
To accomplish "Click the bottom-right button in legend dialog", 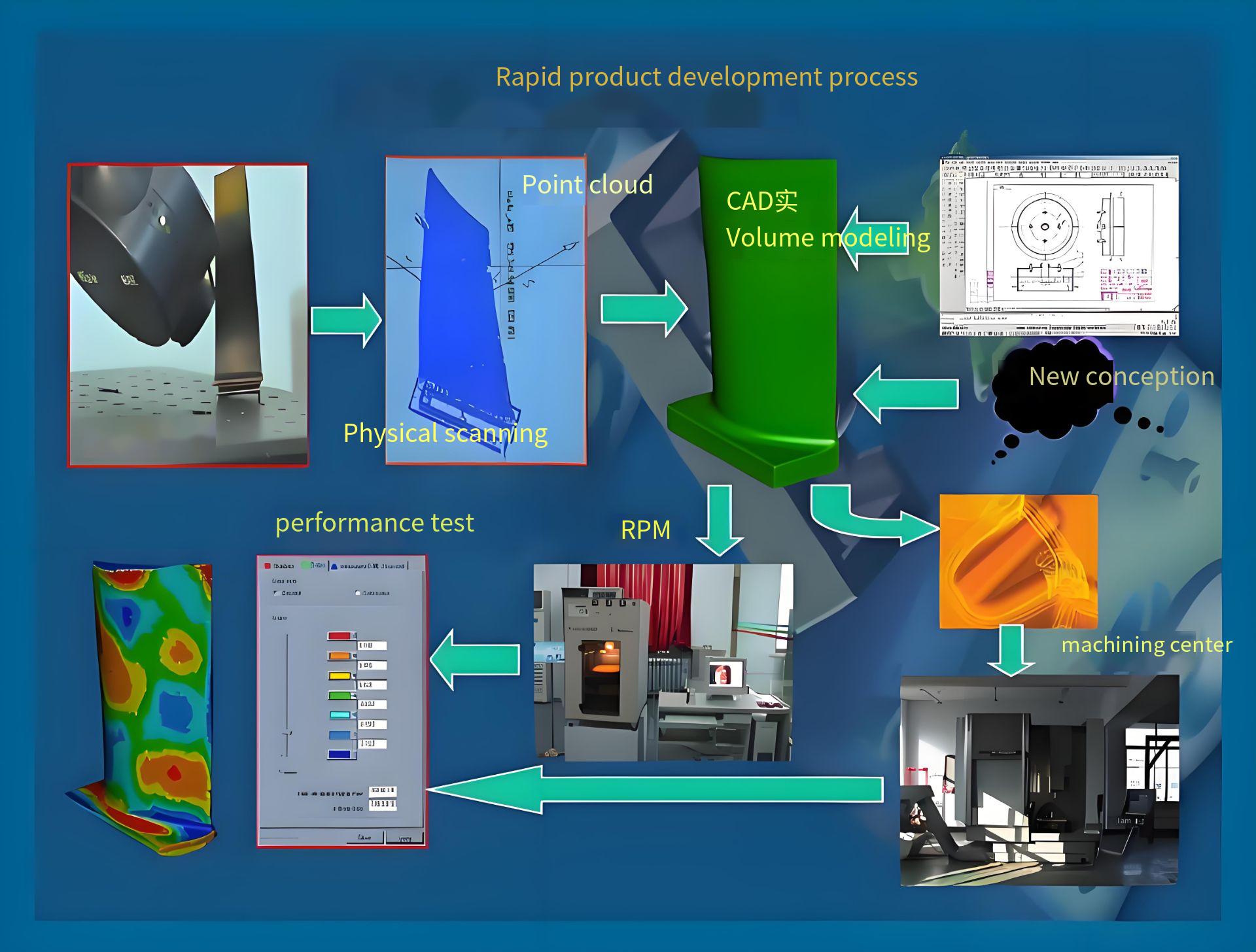I will (405, 838).
